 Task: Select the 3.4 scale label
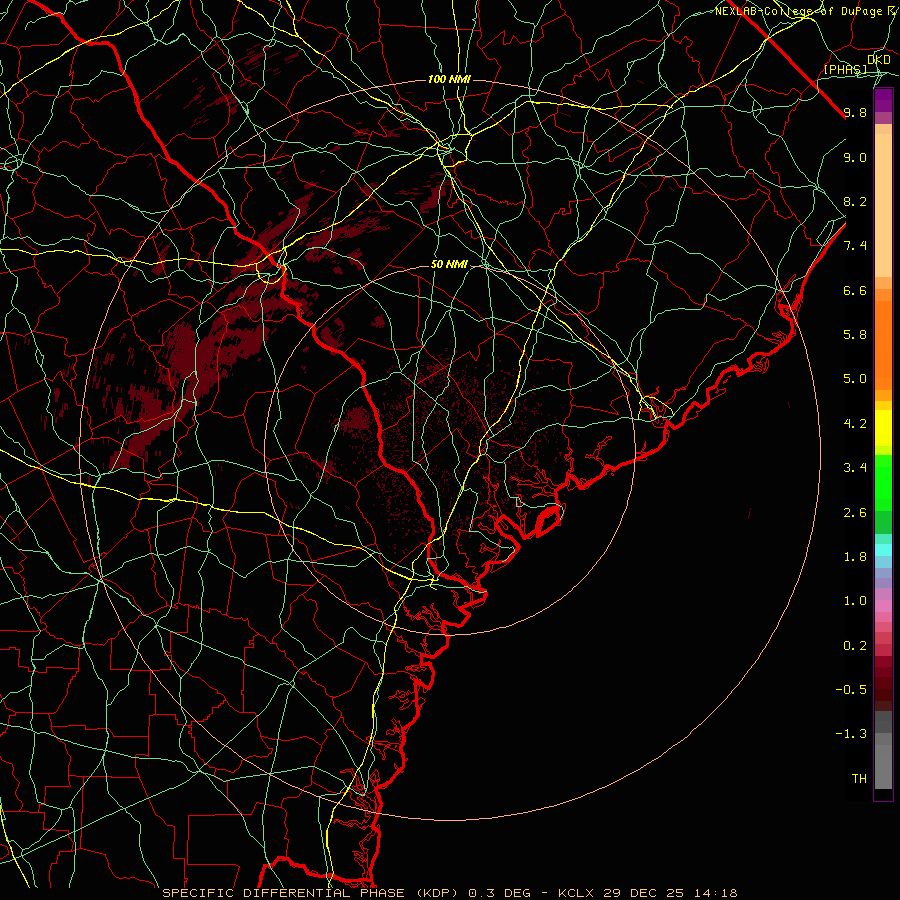pyautogui.click(x=855, y=468)
